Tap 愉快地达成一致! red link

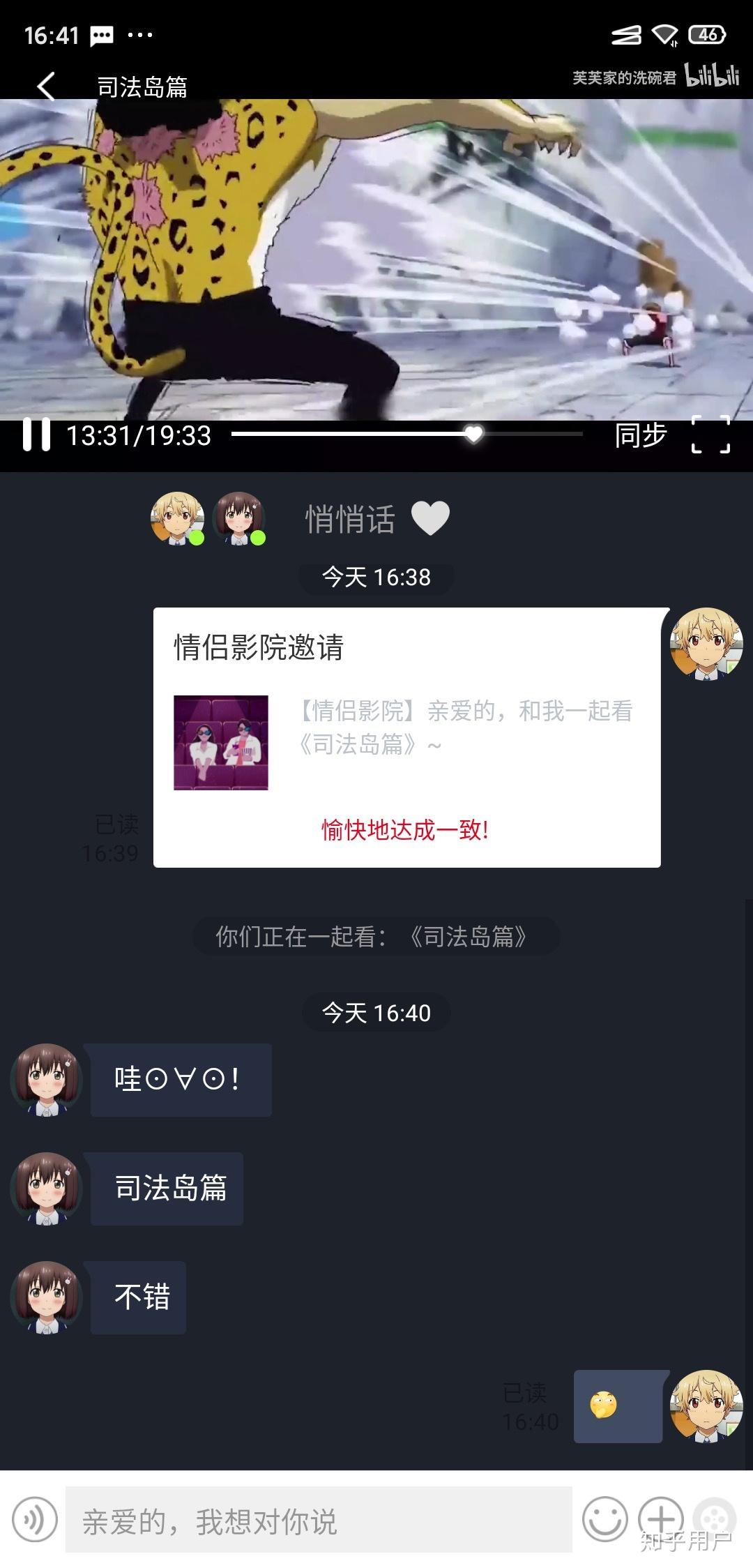[x=405, y=830]
